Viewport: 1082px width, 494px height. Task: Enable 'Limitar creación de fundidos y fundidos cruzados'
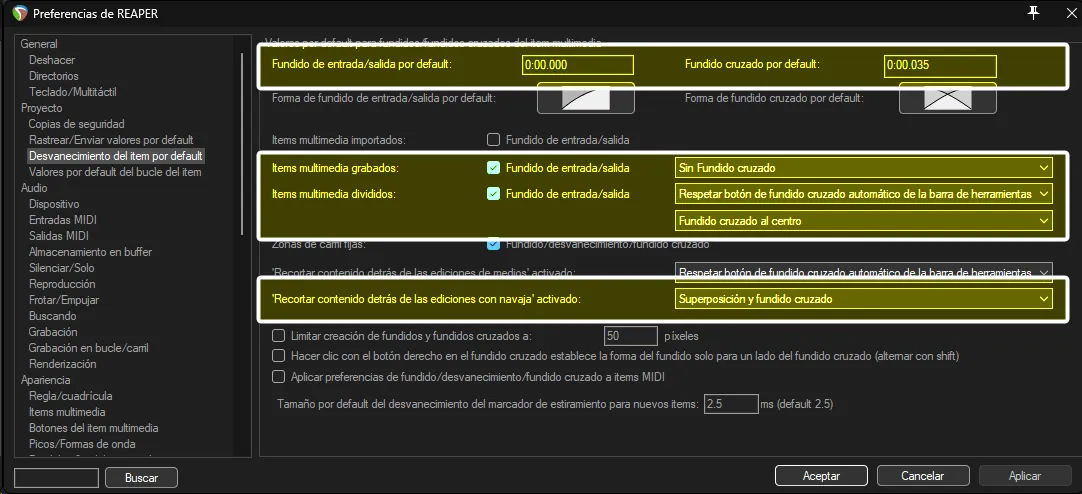tap(279, 336)
